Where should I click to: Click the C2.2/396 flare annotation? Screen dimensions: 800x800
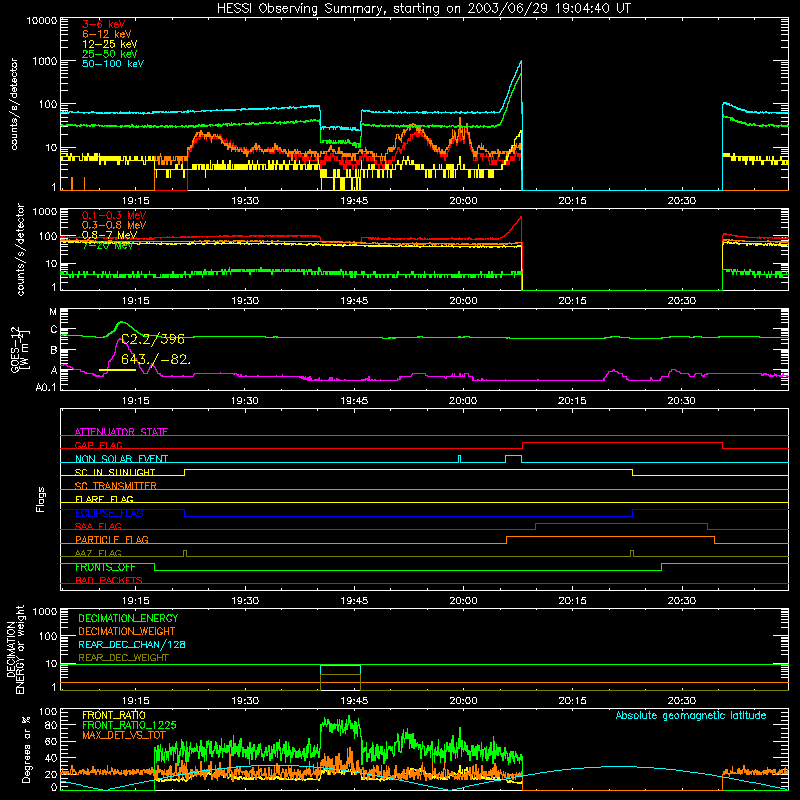coord(153,339)
